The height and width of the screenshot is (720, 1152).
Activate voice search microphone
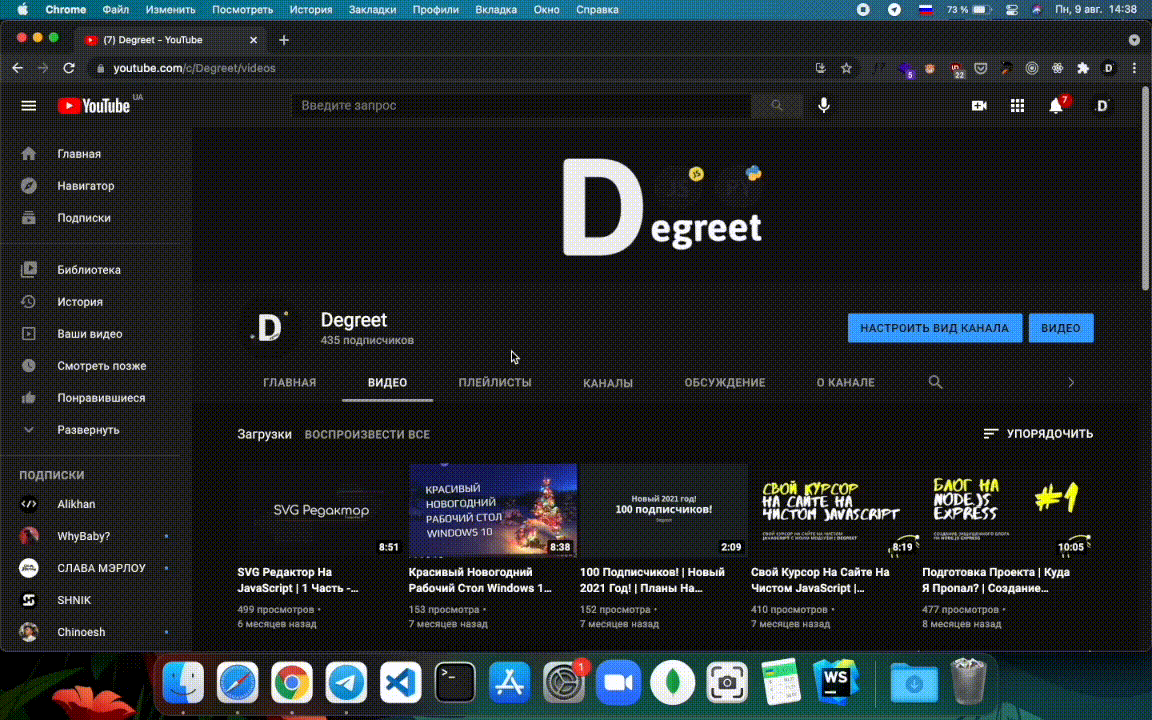pos(824,106)
